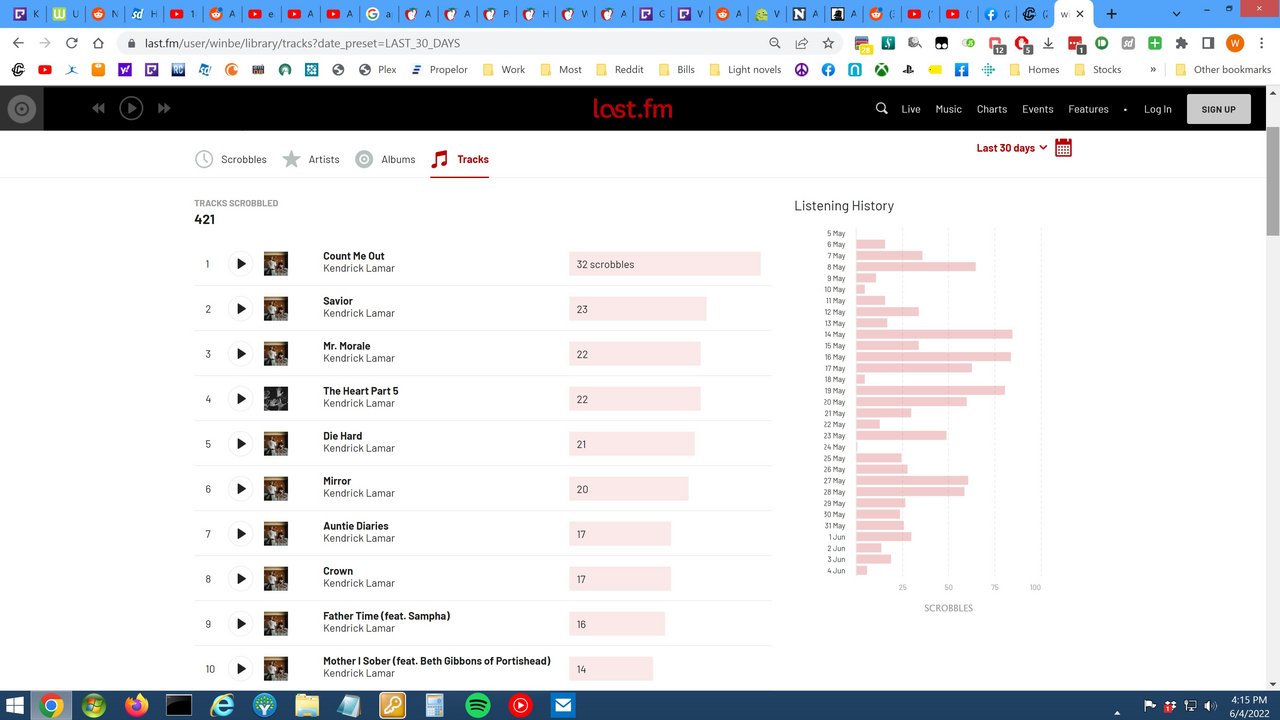Click the 8 May listening history bar
The image size is (1280, 720).
pos(916,267)
